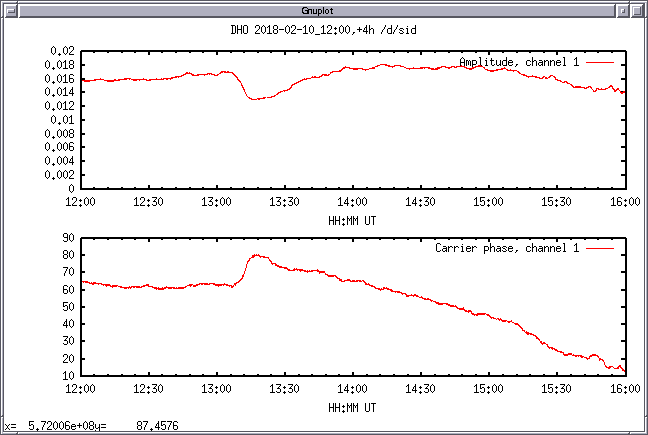This screenshot has width=648, height=435.
Task: Click the maximize button in title bar
Action: coord(638,9)
